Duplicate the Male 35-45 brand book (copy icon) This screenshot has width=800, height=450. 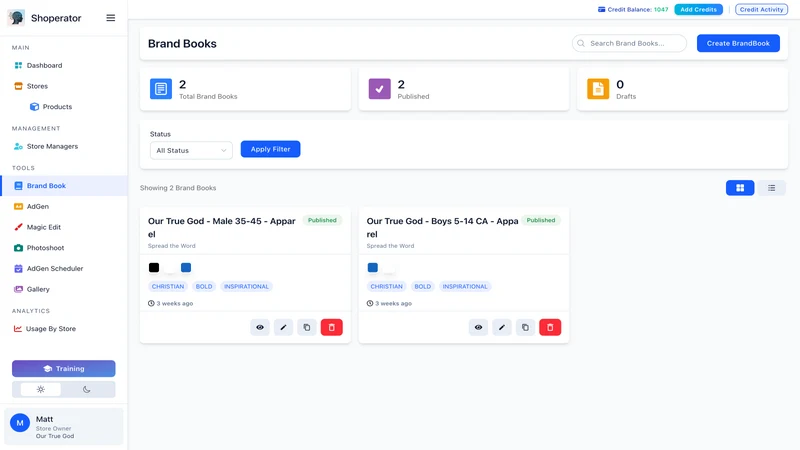[x=307, y=327]
